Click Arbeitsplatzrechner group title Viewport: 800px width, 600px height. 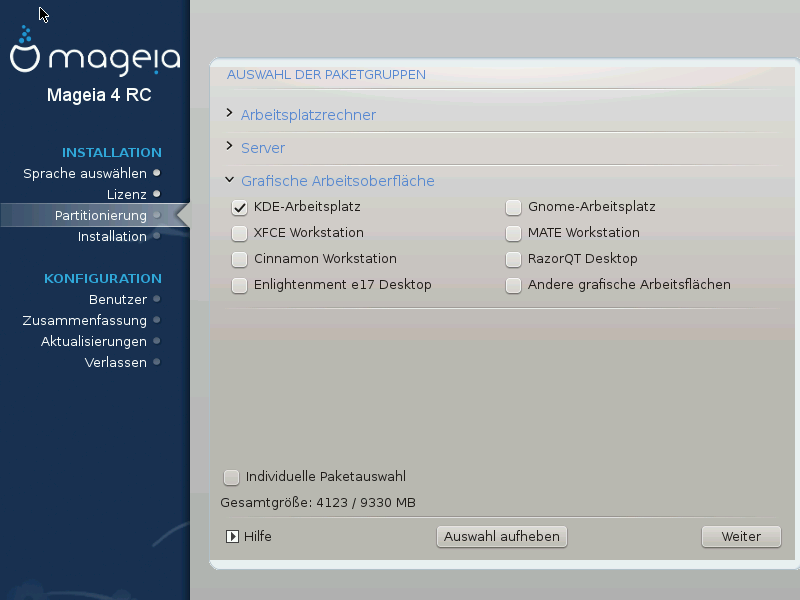pos(308,115)
